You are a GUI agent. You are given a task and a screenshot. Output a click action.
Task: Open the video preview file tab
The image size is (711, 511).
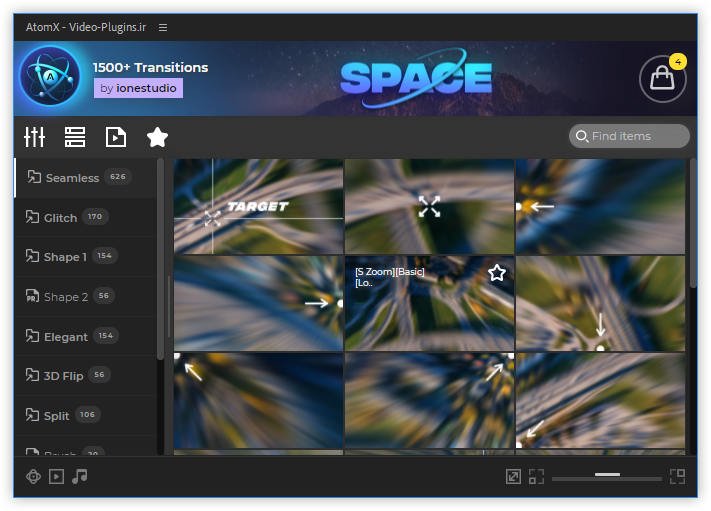click(116, 137)
